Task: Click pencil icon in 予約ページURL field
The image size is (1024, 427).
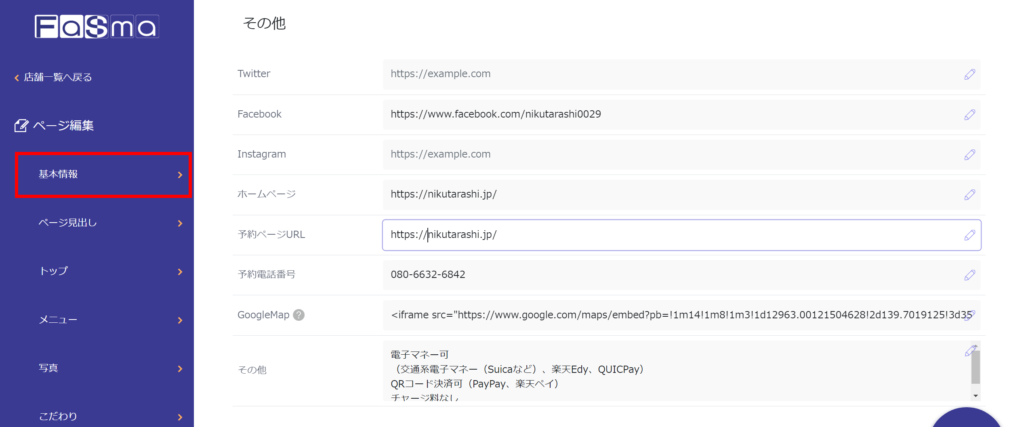Action: (x=969, y=235)
